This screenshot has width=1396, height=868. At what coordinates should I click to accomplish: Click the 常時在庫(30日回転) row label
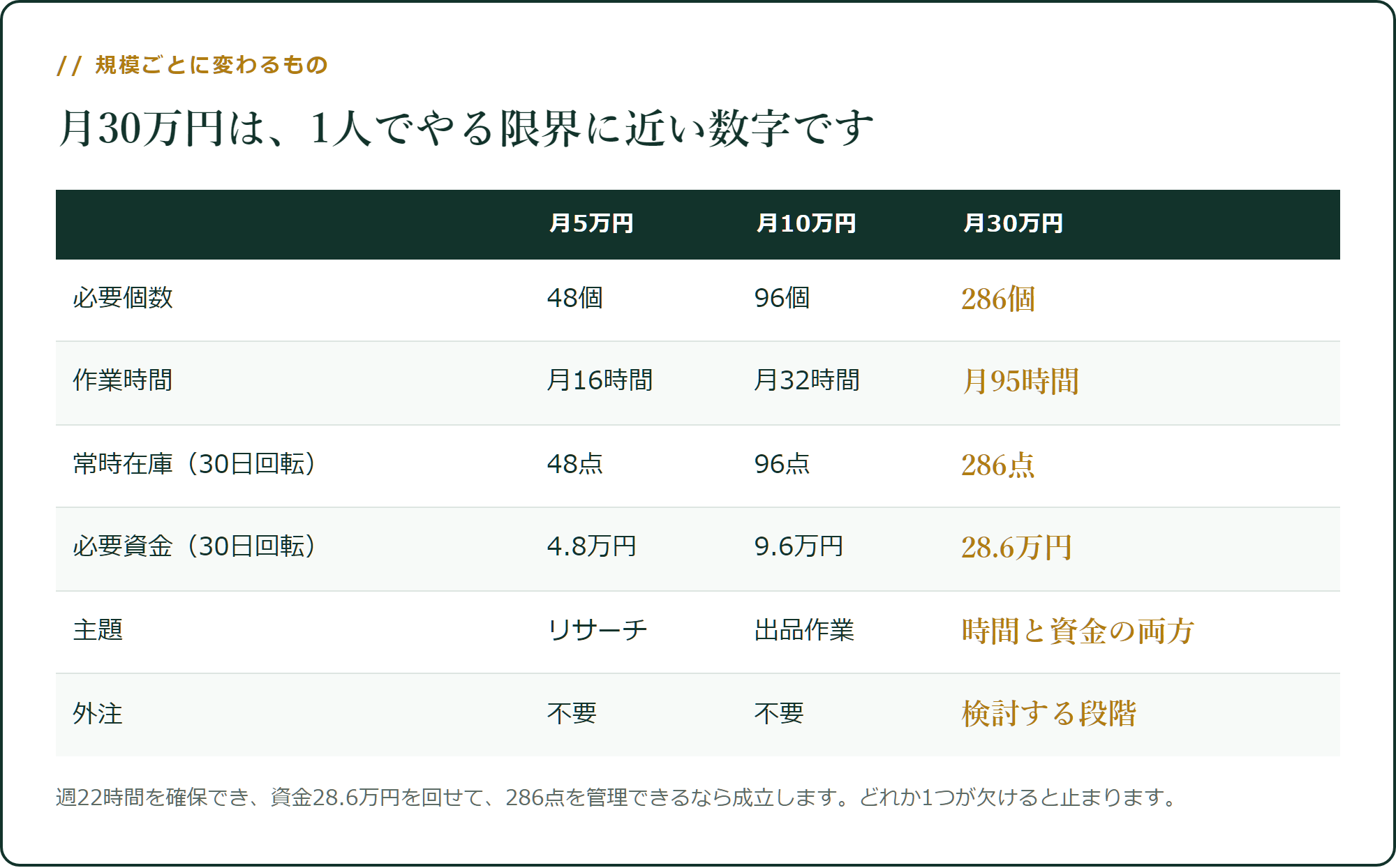195,464
